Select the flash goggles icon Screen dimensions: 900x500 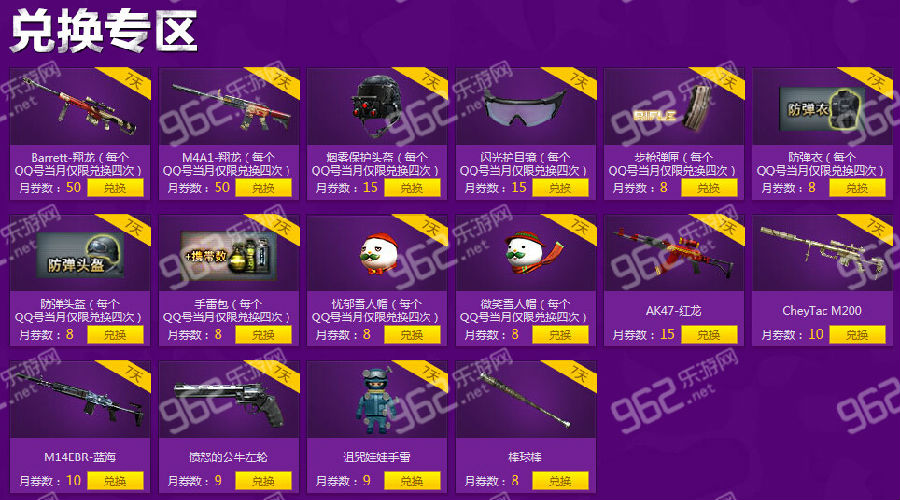click(524, 108)
